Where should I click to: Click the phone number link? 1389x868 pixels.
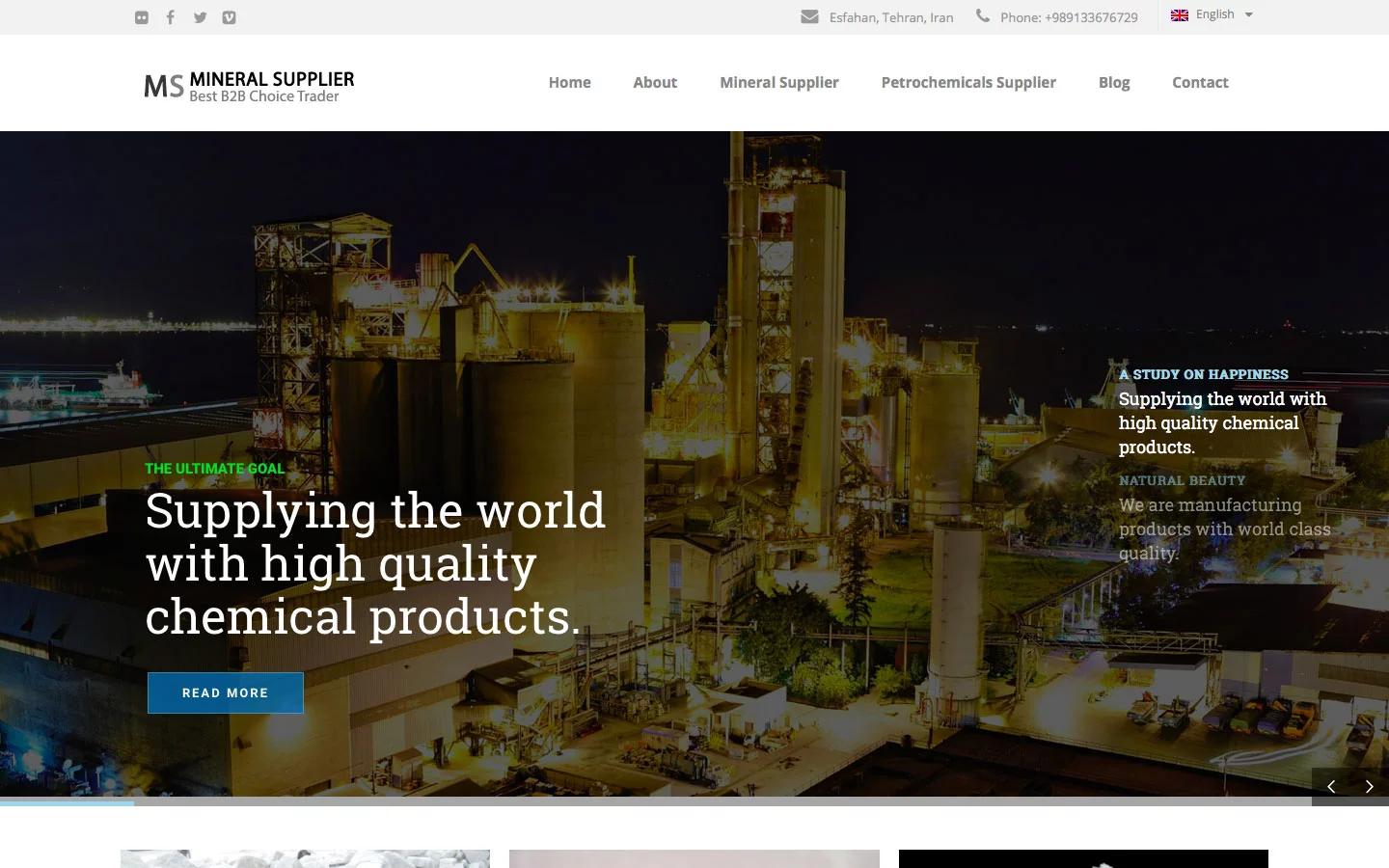click(1069, 17)
